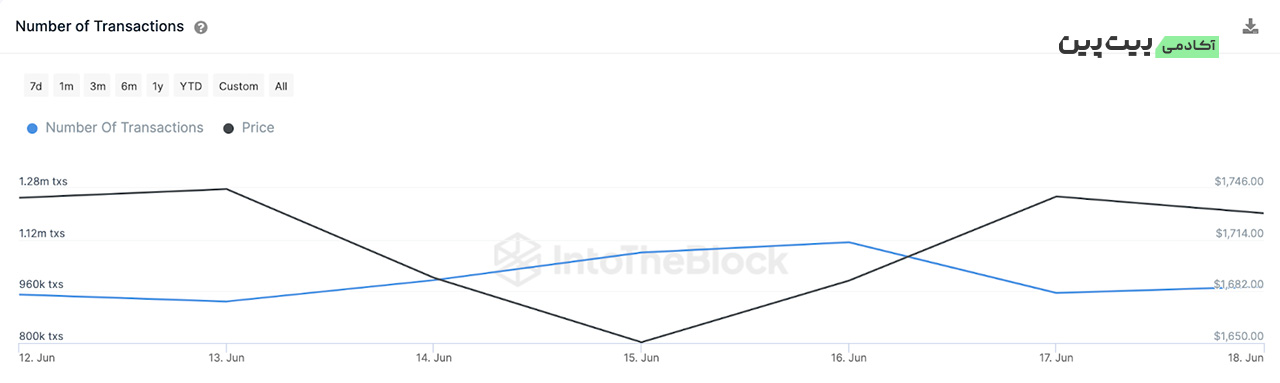Select the 1y time range
The width and height of the screenshot is (1280, 383).
point(158,86)
